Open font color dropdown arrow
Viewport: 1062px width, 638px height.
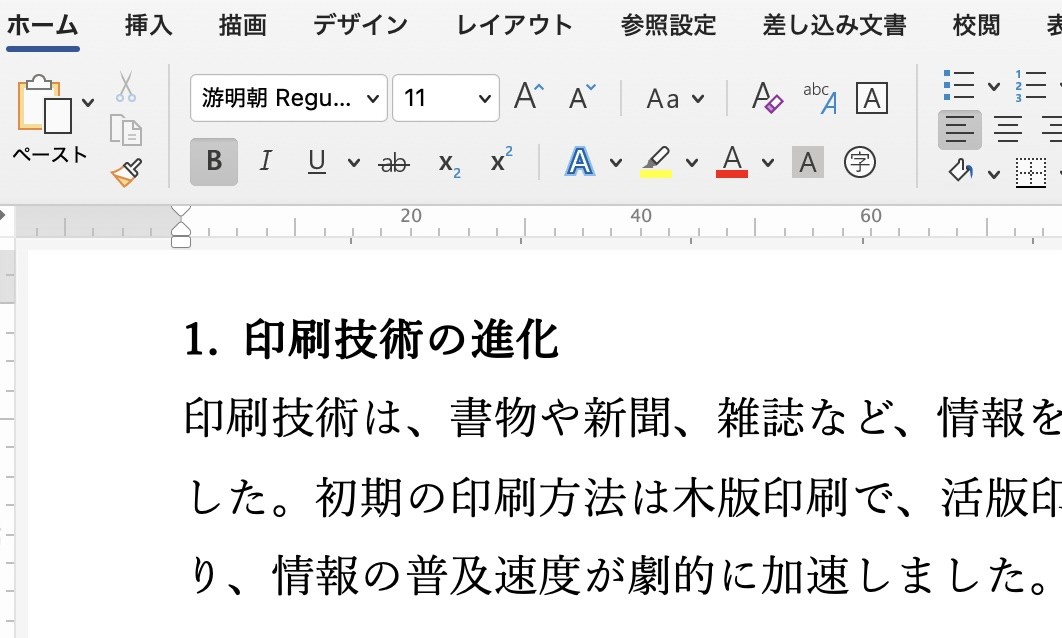pos(767,163)
